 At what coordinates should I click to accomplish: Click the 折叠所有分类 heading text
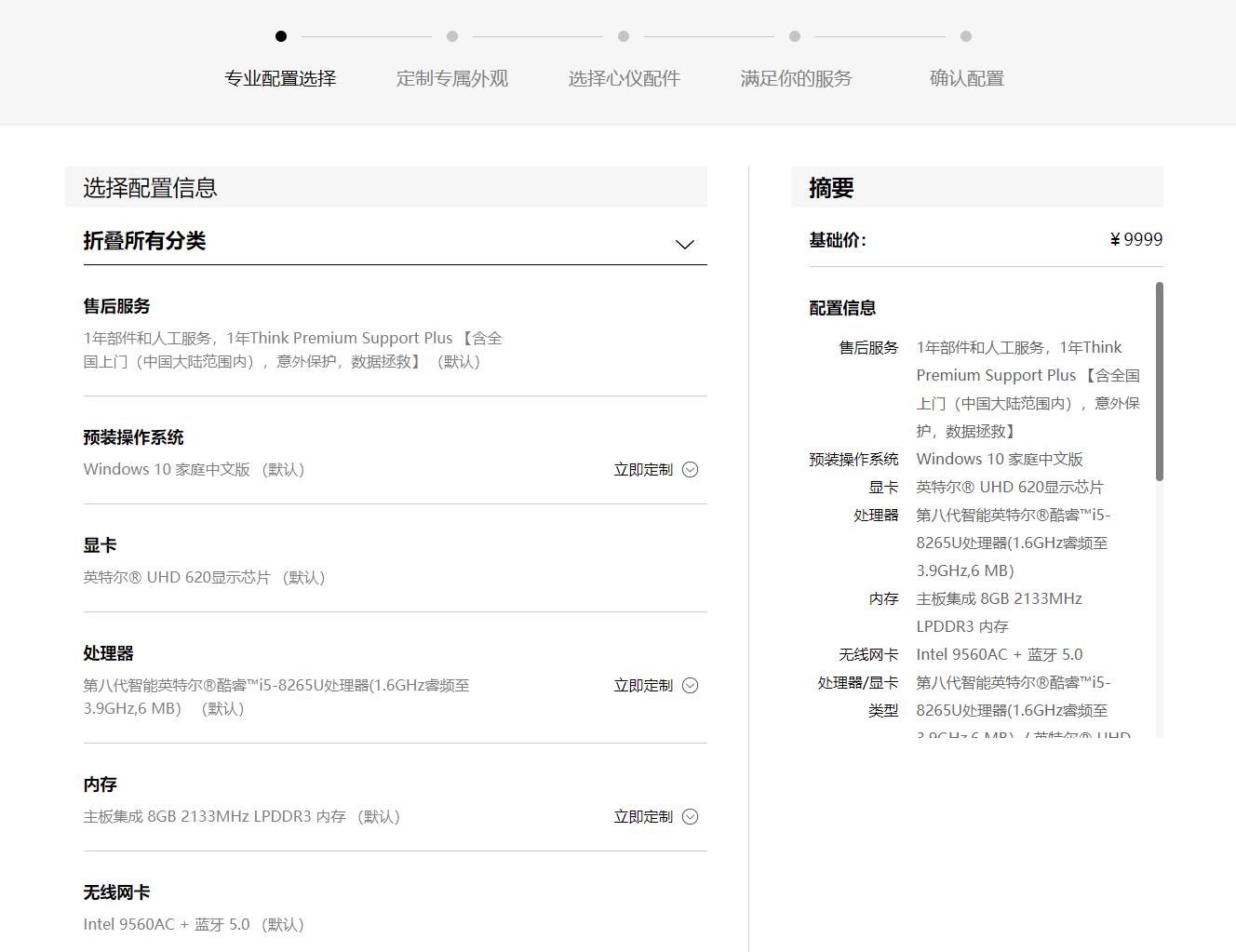[144, 241]
